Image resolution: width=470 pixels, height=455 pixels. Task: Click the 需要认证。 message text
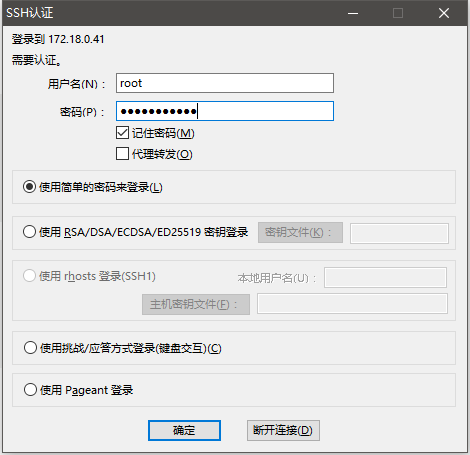(36, 60)
